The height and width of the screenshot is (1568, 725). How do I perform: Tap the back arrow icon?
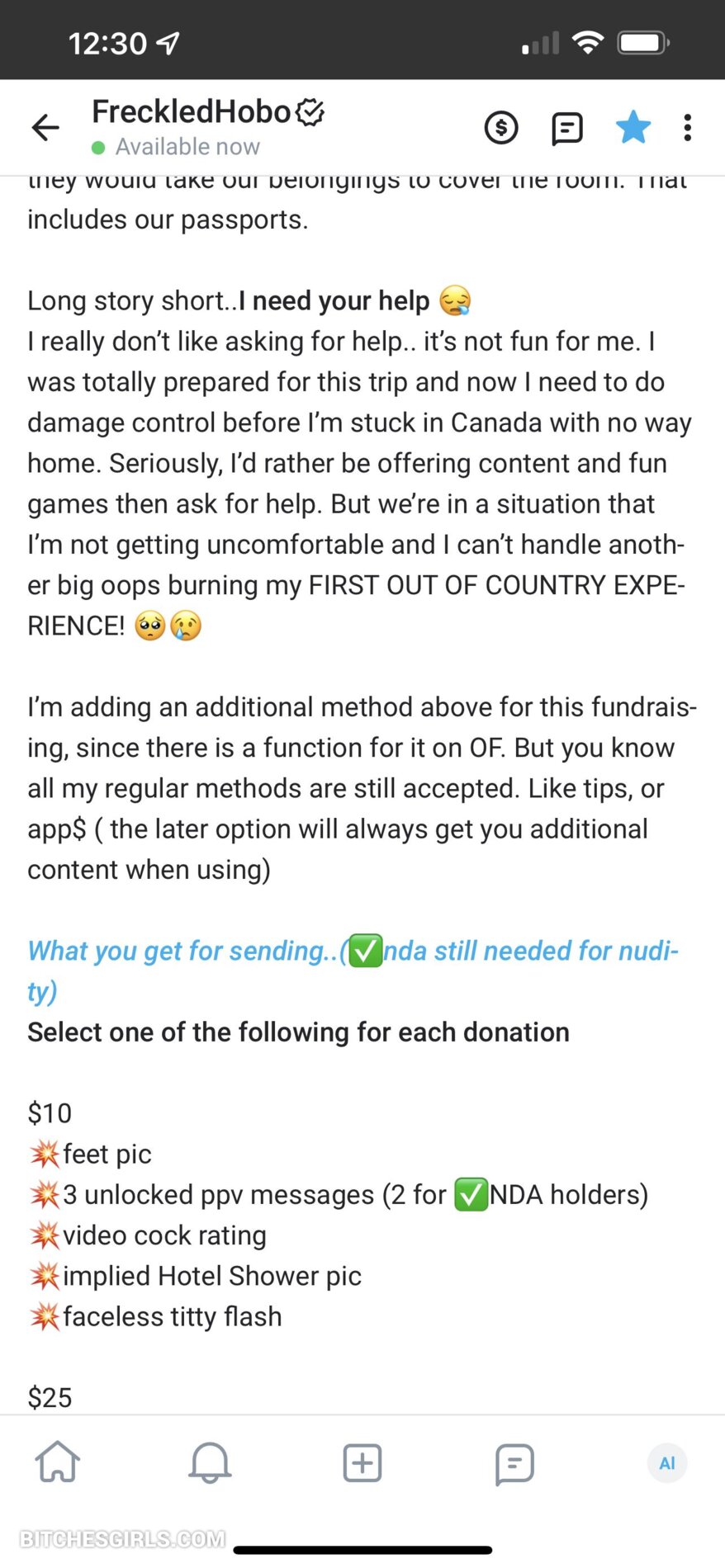pyautogui.click(x=45, y=127)
